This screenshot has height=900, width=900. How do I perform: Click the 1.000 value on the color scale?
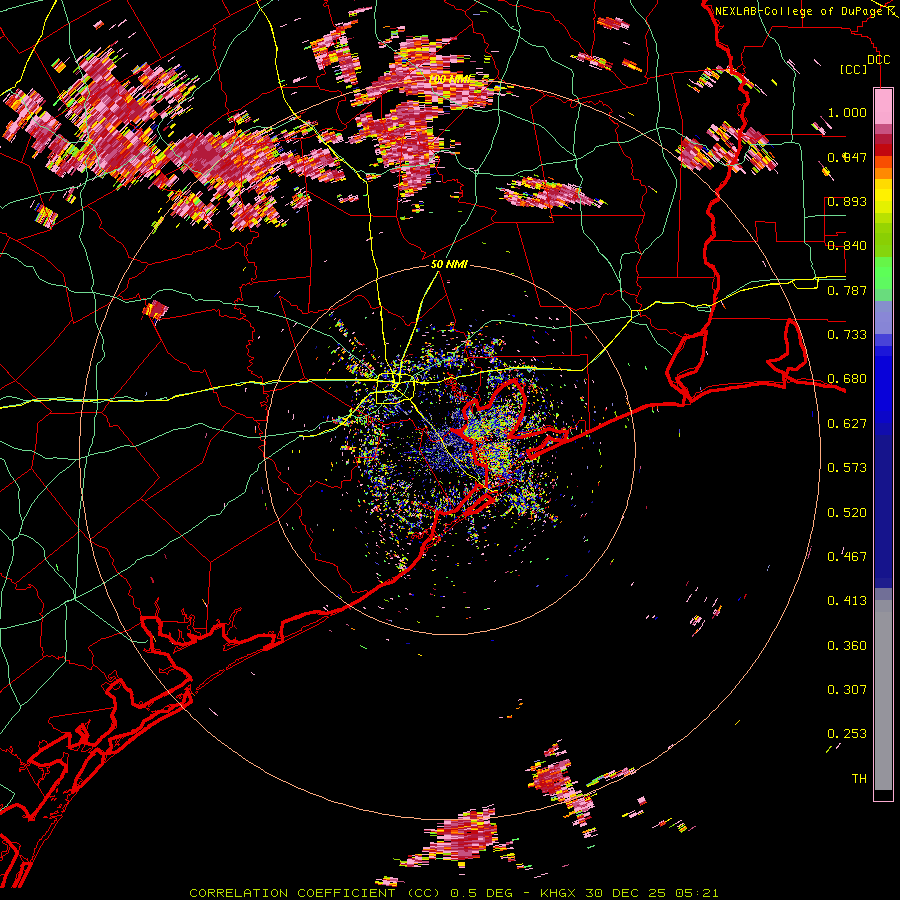847,112
